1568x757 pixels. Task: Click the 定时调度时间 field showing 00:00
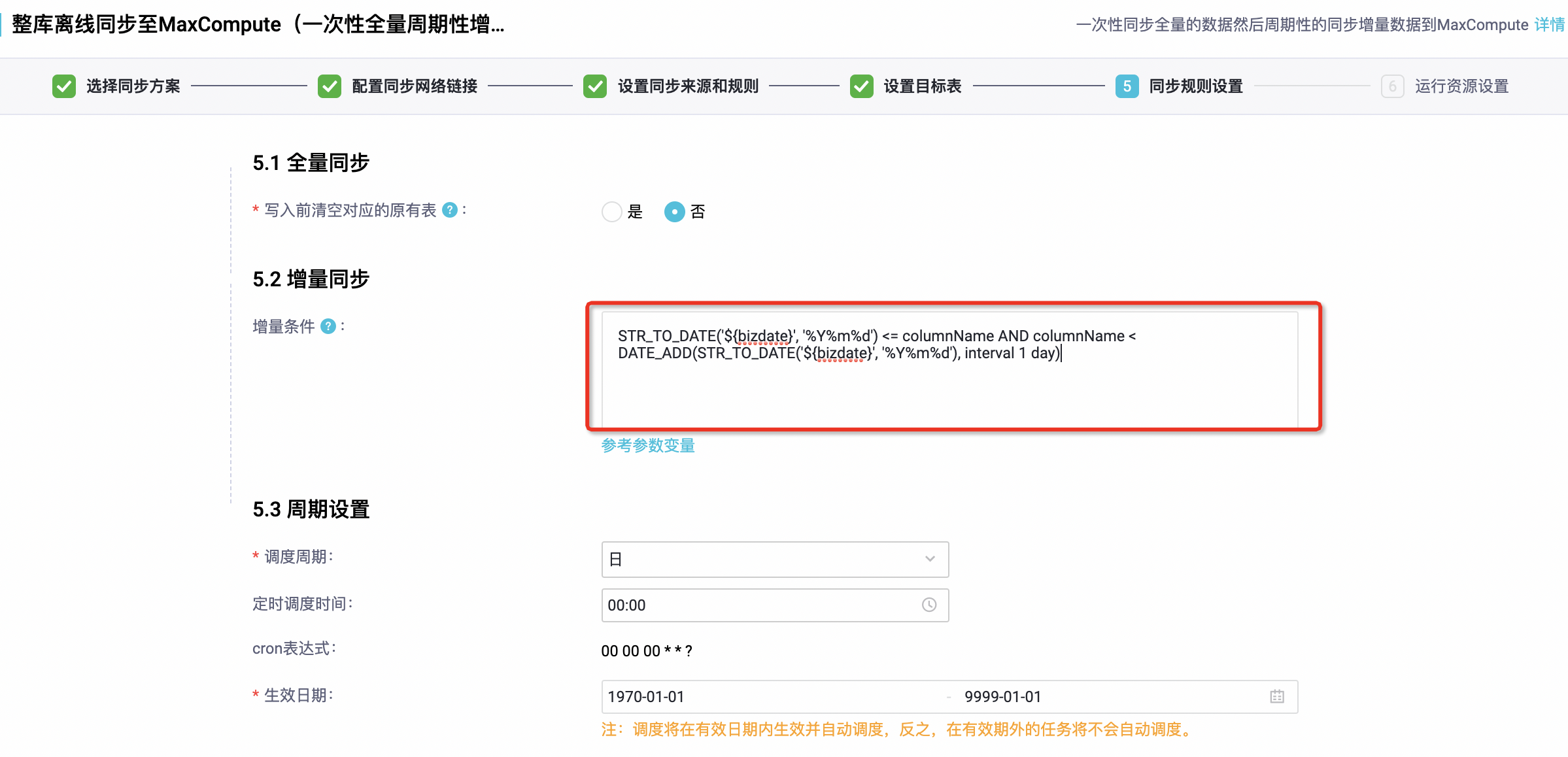775,605
